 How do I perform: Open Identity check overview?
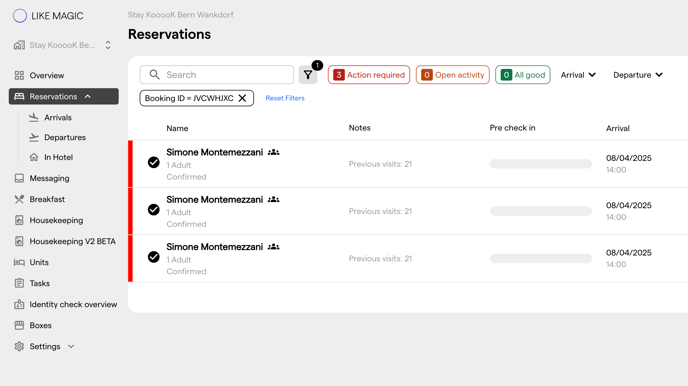tap(73, 304)
